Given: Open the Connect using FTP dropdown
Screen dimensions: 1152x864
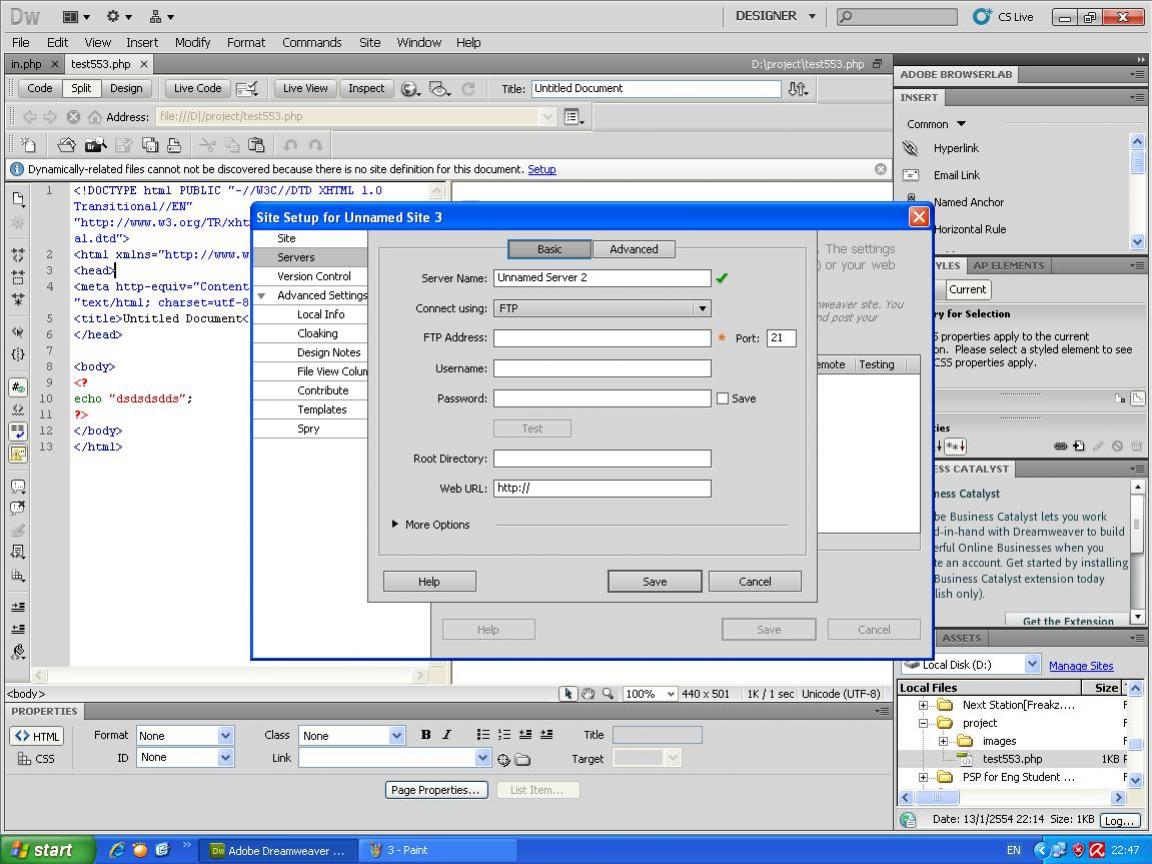Looking at the screenshot, I should 702,309.
